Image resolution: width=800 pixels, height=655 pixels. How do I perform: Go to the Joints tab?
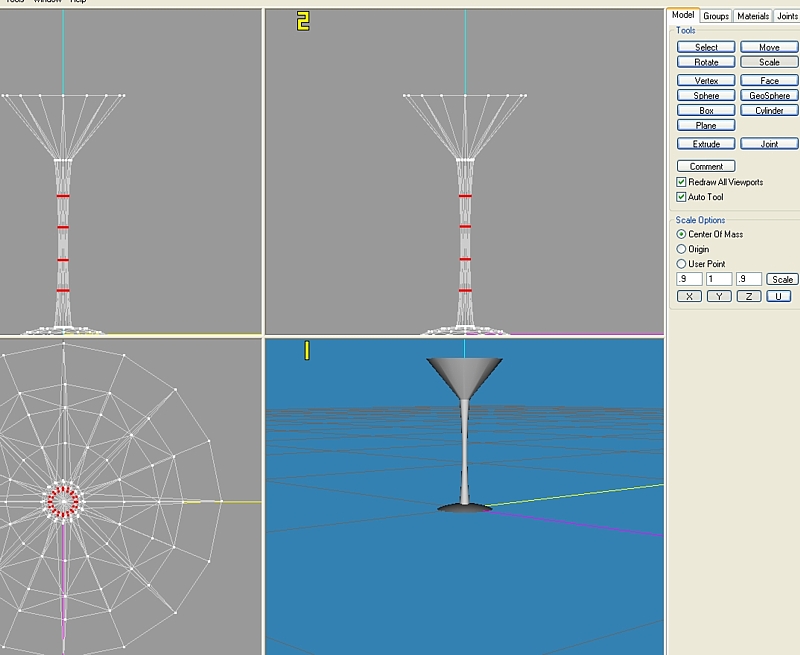point(786,16)
